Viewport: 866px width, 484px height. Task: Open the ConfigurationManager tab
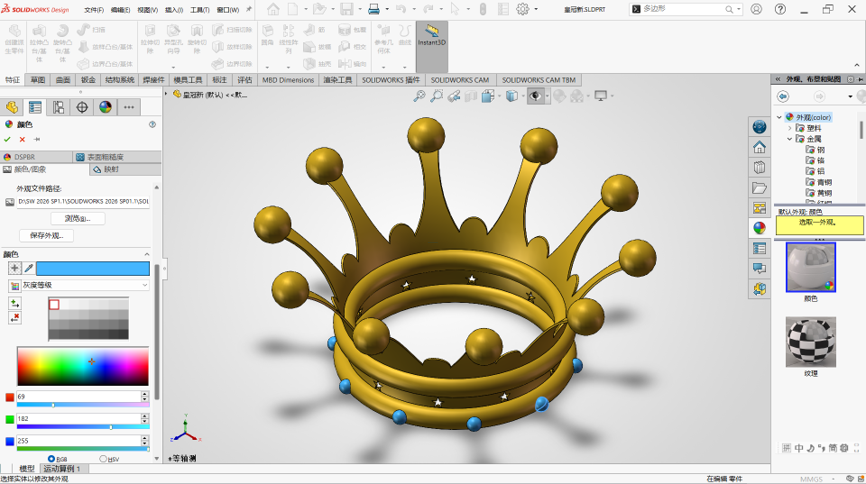59,107
